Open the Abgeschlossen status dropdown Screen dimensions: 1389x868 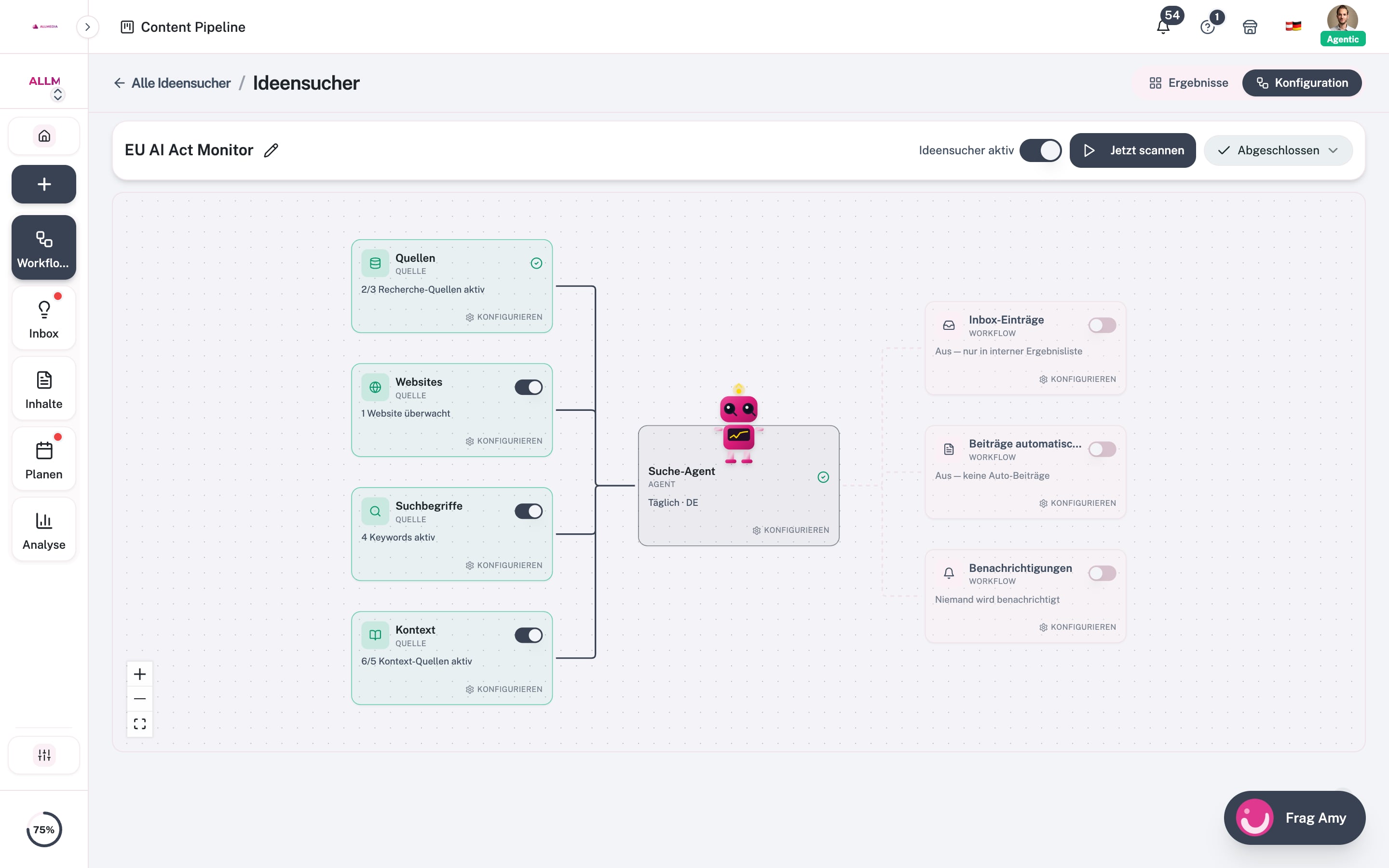click(x=1278, y=150)
